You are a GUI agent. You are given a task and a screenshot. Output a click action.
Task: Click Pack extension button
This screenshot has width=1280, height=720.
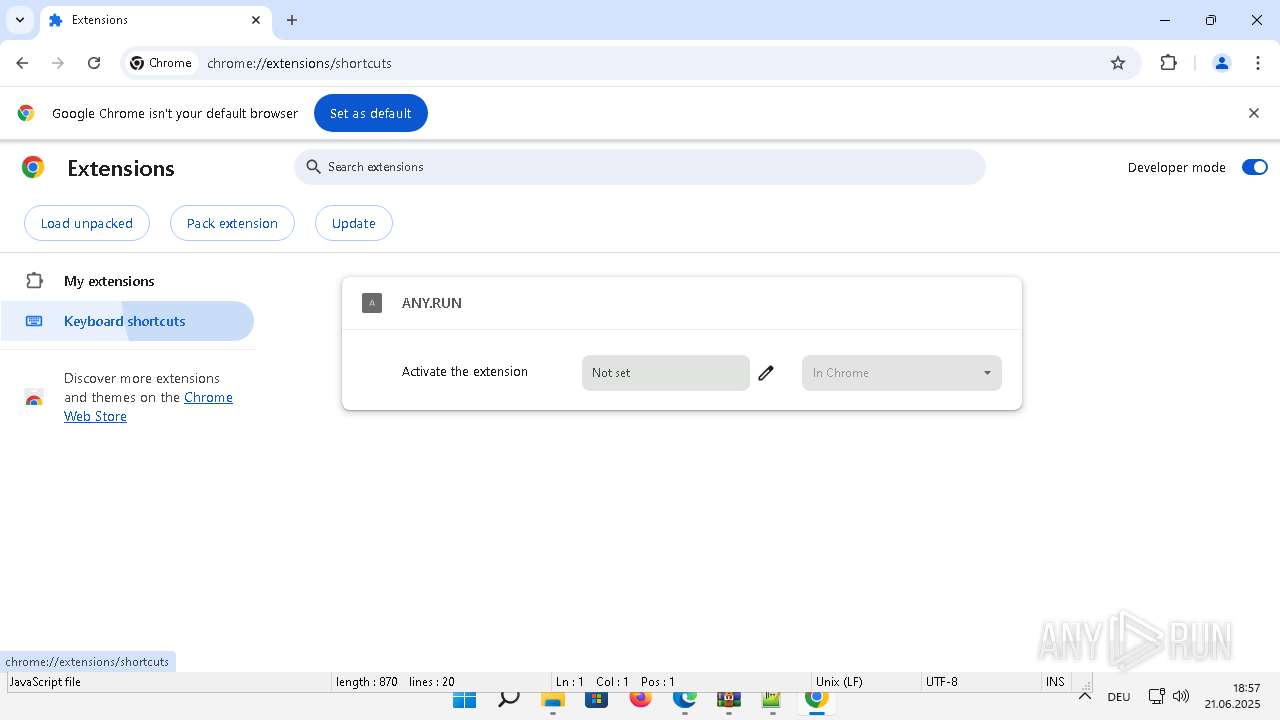(232, 223)
